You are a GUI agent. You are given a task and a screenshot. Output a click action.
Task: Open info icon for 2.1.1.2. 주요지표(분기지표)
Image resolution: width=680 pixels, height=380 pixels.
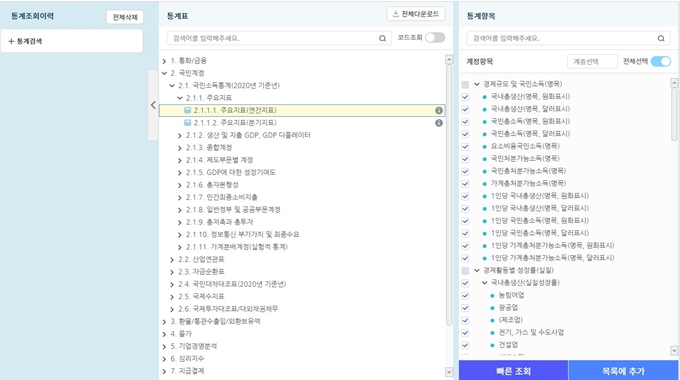click(439, 123)
